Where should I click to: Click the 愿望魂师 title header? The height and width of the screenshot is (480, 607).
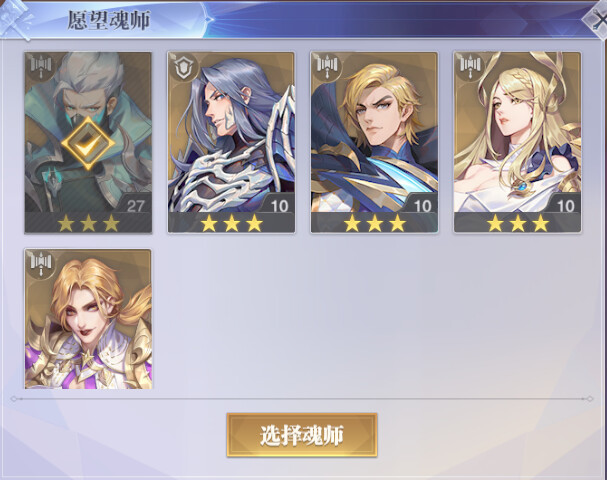pos(109,20)
